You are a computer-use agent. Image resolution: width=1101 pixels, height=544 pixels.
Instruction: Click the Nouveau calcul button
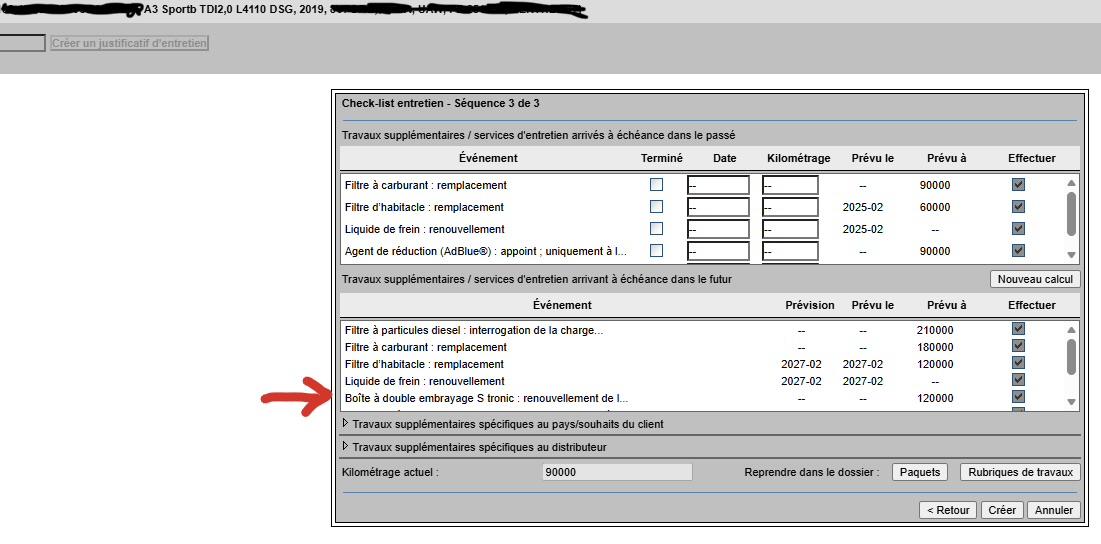point(1034,279)
